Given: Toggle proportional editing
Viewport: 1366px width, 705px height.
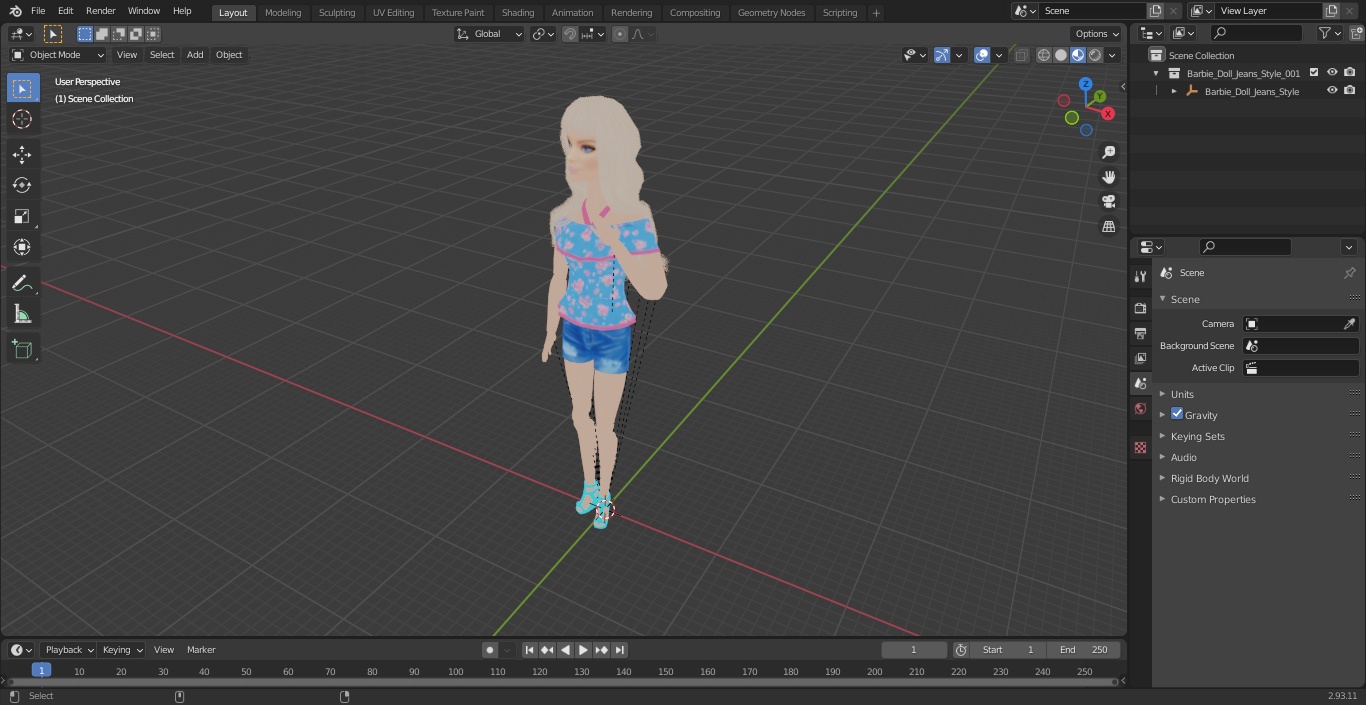Looking at the screenshot, I should [620, 34].
